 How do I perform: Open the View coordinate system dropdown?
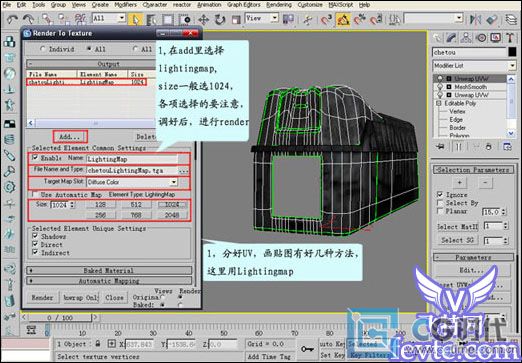(275, 18)
